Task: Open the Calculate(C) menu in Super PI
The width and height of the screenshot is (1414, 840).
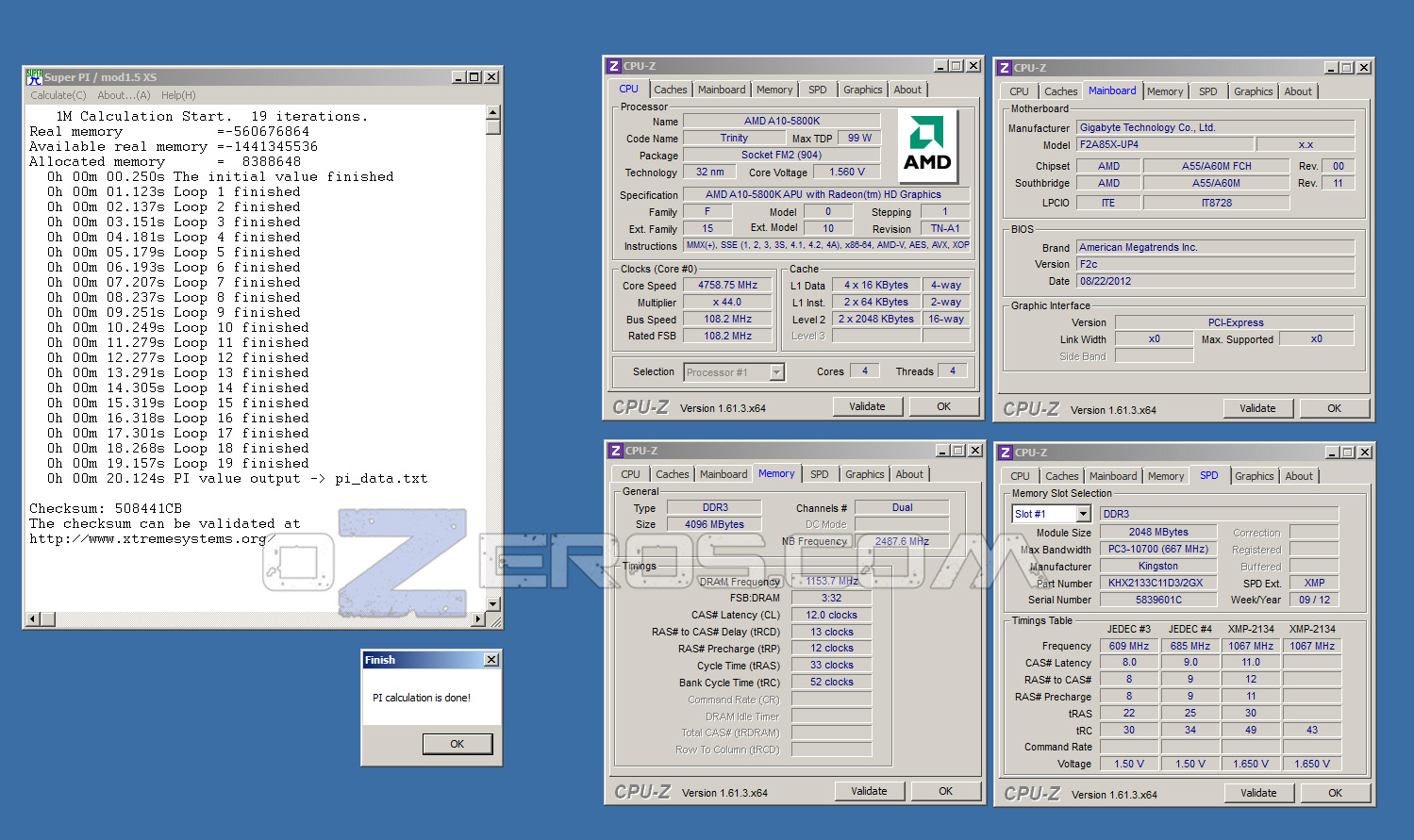Action: pyautogui.click(x=58, y=95)
